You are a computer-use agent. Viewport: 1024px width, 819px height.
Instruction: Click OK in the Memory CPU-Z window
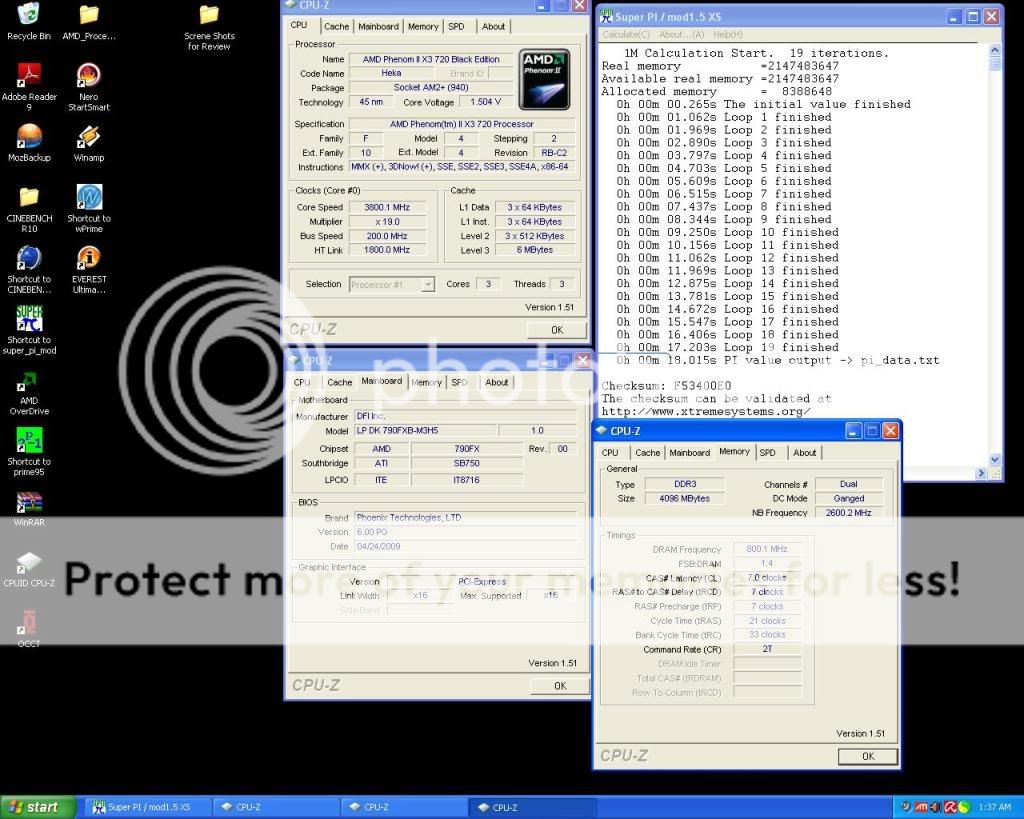click(868, 756)
